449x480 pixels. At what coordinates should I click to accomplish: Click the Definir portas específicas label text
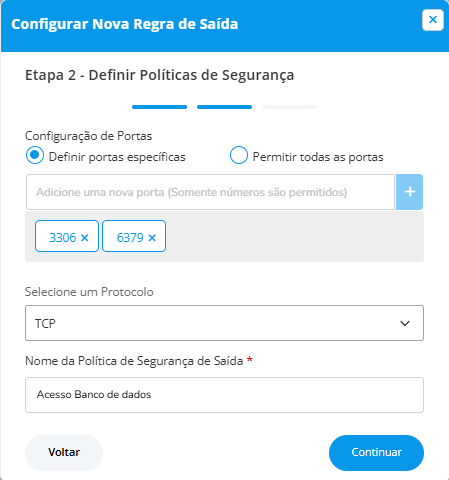[117, 157]
